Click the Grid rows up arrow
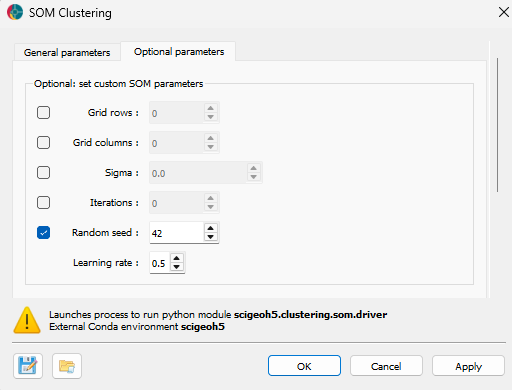The width and height of the screenshot is (512, 390). click(210, 108)
